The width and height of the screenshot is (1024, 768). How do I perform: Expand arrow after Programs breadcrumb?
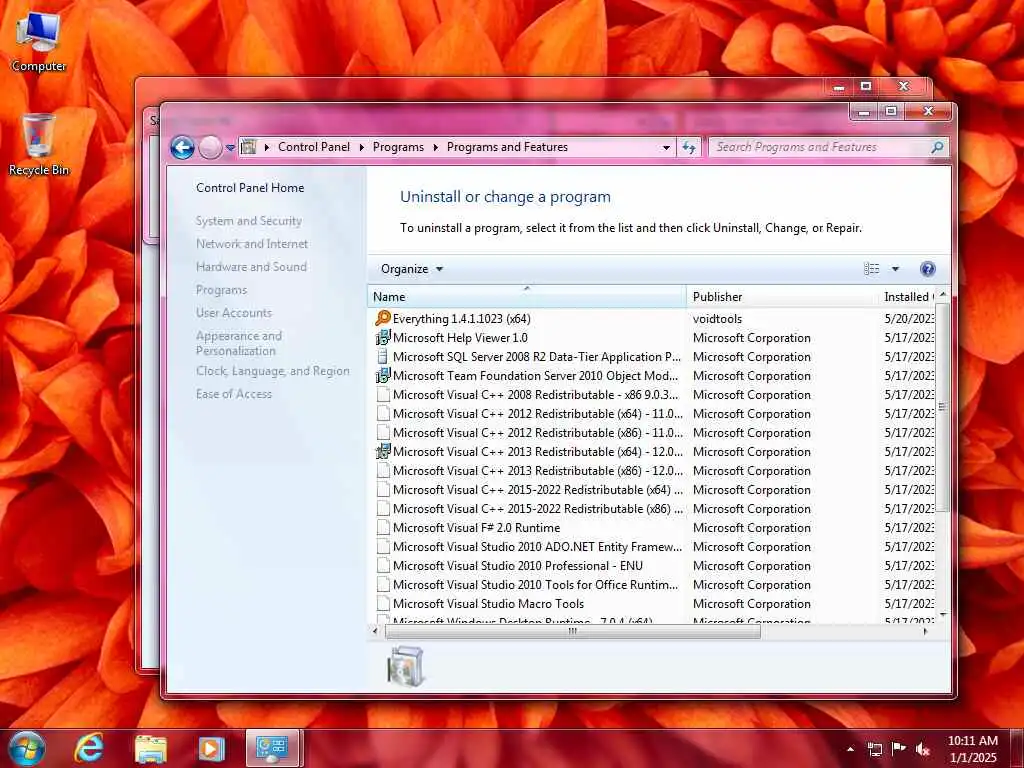click(x=436, y=148)
